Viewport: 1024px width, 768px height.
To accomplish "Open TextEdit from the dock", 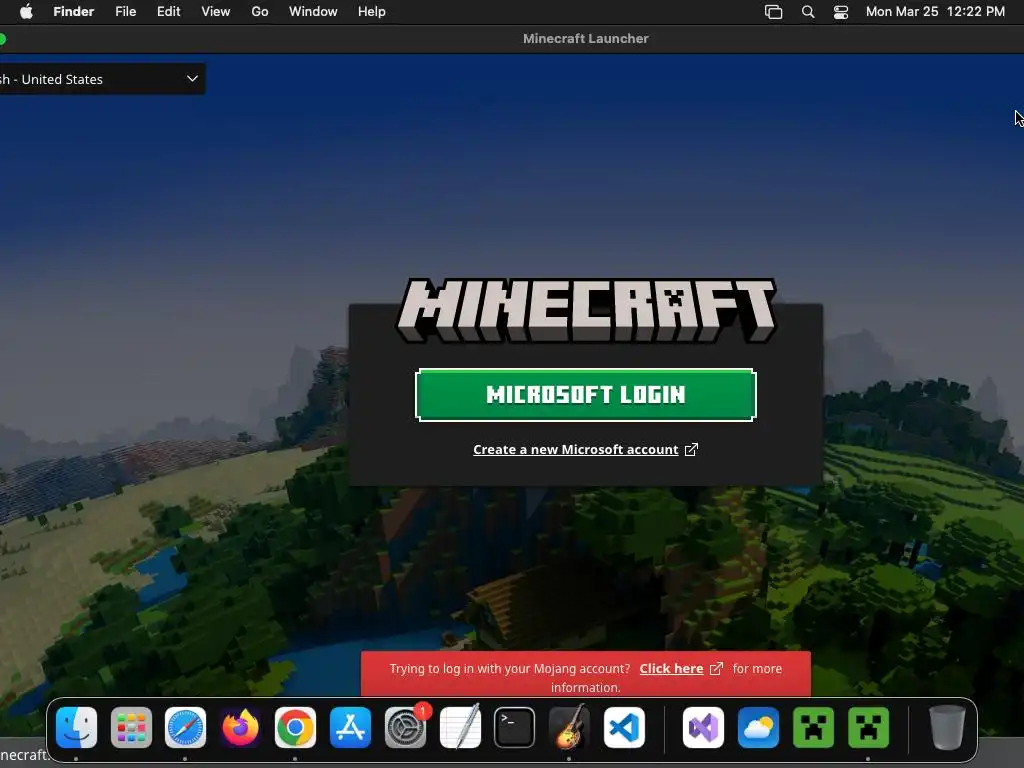I will click(460, 728).
